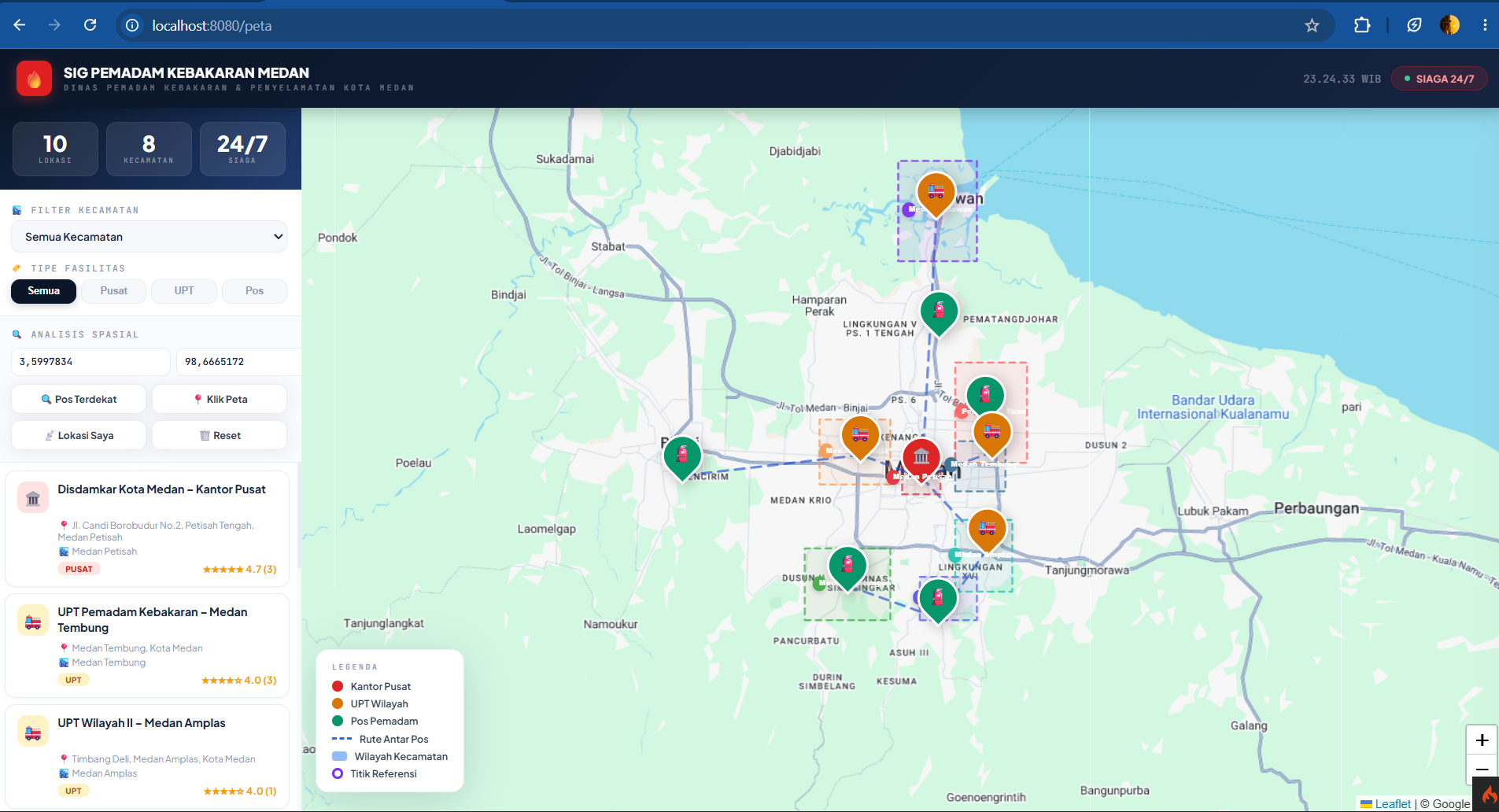Image resolution: width=1499 pixels, height=812 pixels.
Task: Open the browser extensions puzzle icon
Action: 1362,25
